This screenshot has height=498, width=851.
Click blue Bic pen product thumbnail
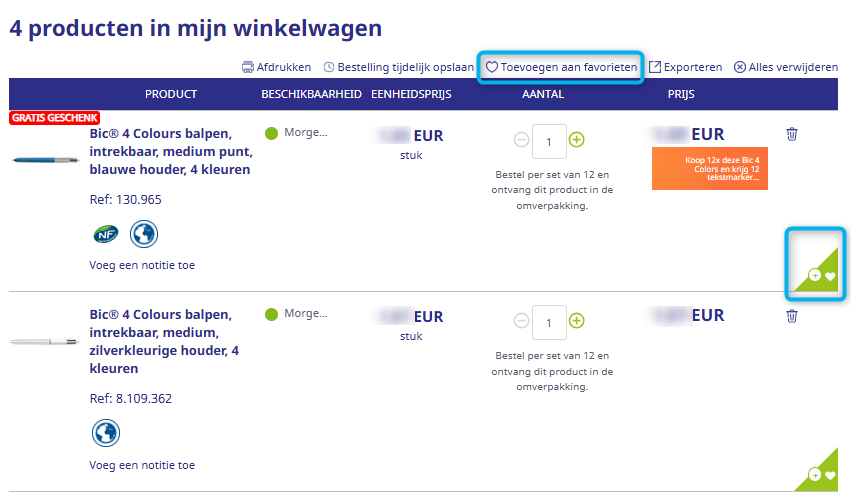tap(45, 157)
